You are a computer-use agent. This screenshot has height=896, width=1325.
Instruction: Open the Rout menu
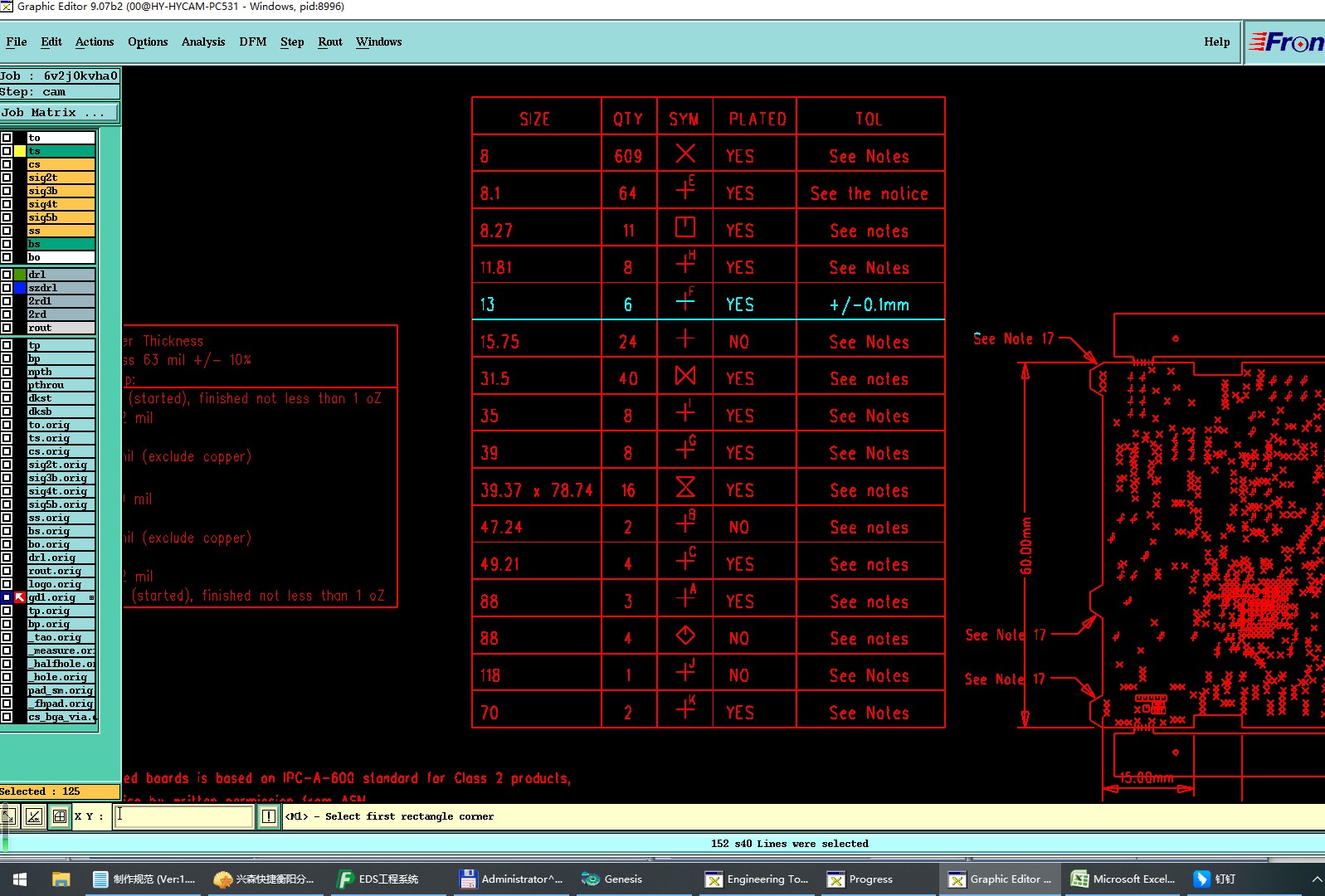click(330, 41)
